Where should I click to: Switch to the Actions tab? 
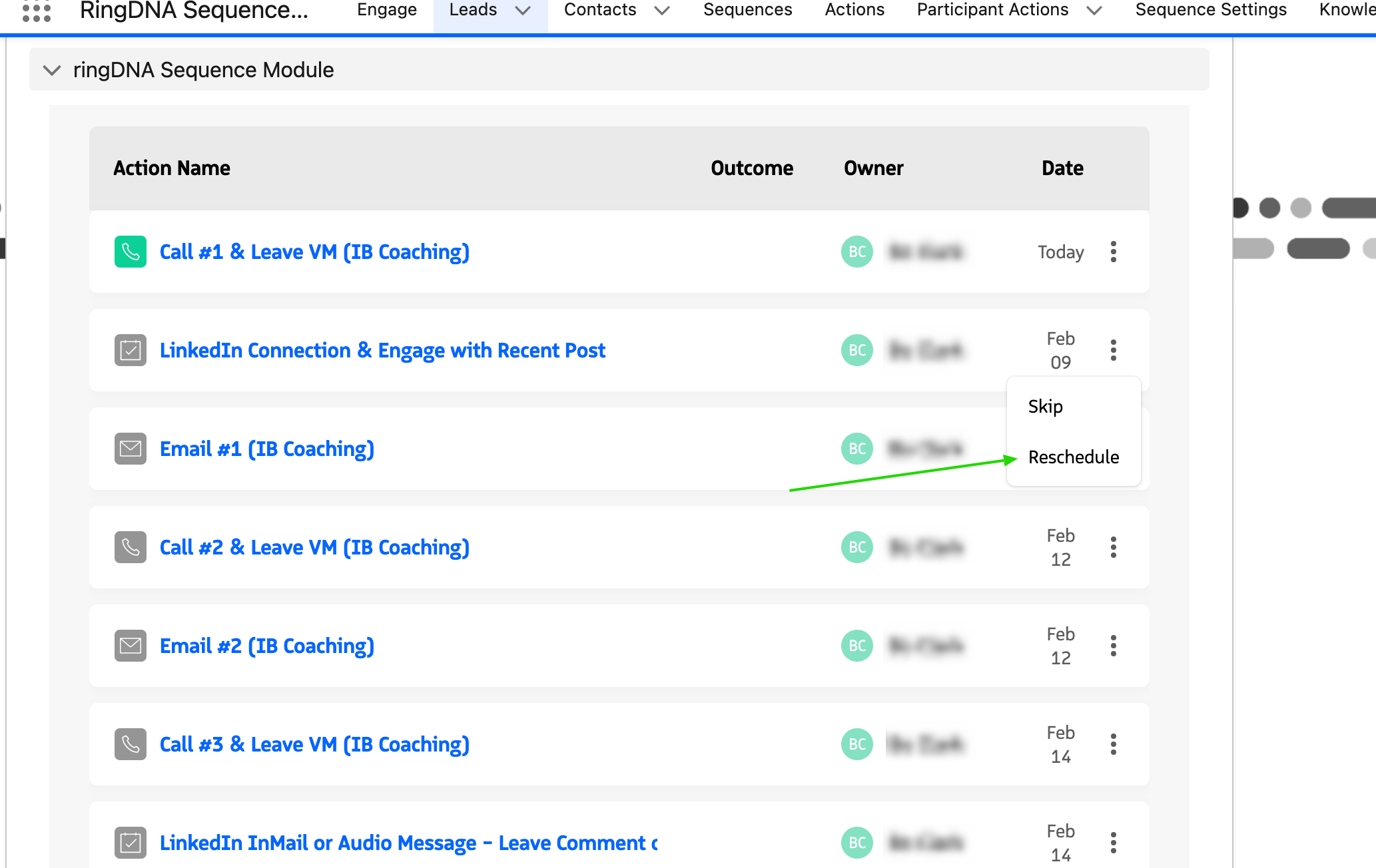click(x=855, y=10)
